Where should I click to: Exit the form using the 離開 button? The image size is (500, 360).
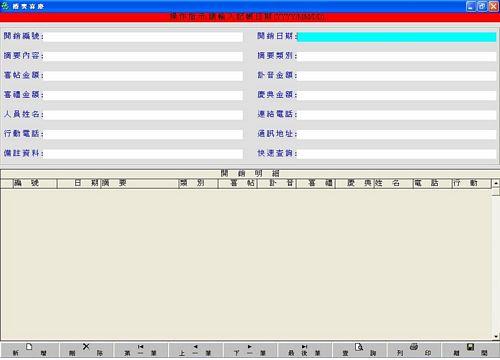(x=470, y=350)
